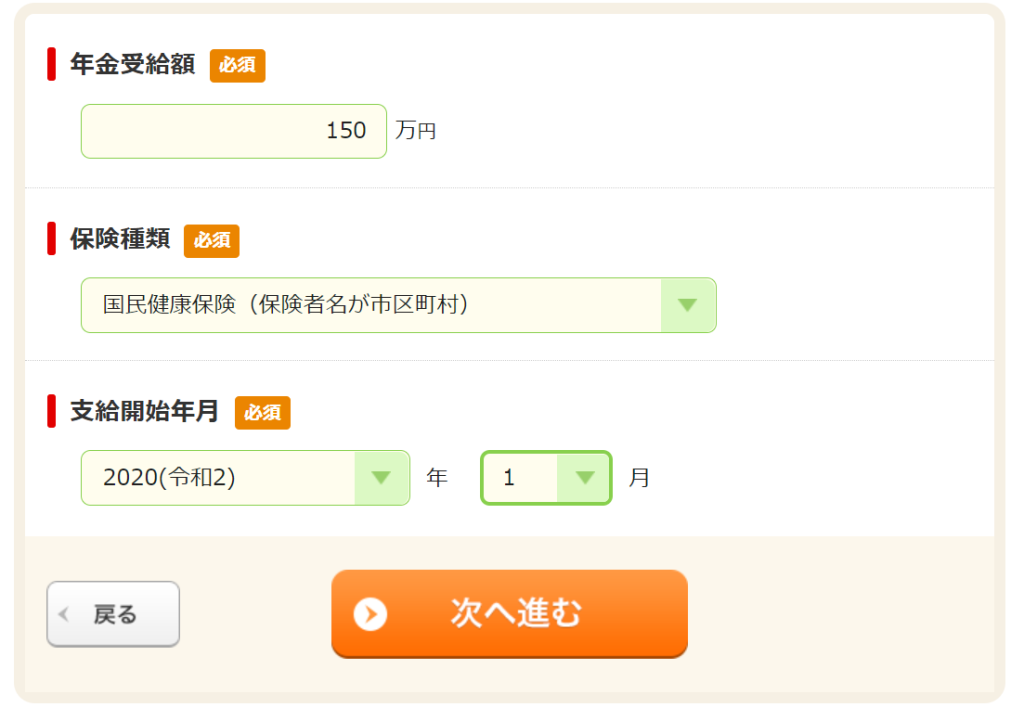Click the 保険種類 heading label
The height and width of the screenshot is (707, 1024).
120,239
